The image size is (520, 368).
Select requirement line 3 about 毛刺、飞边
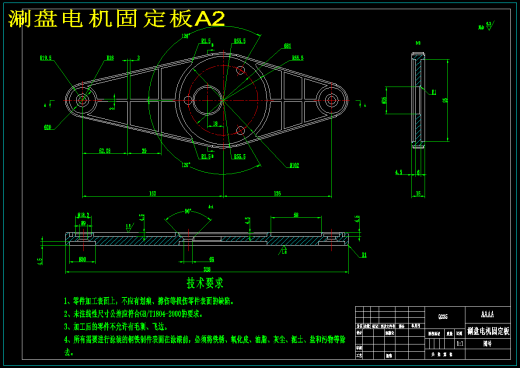click(x=116, y=327)
